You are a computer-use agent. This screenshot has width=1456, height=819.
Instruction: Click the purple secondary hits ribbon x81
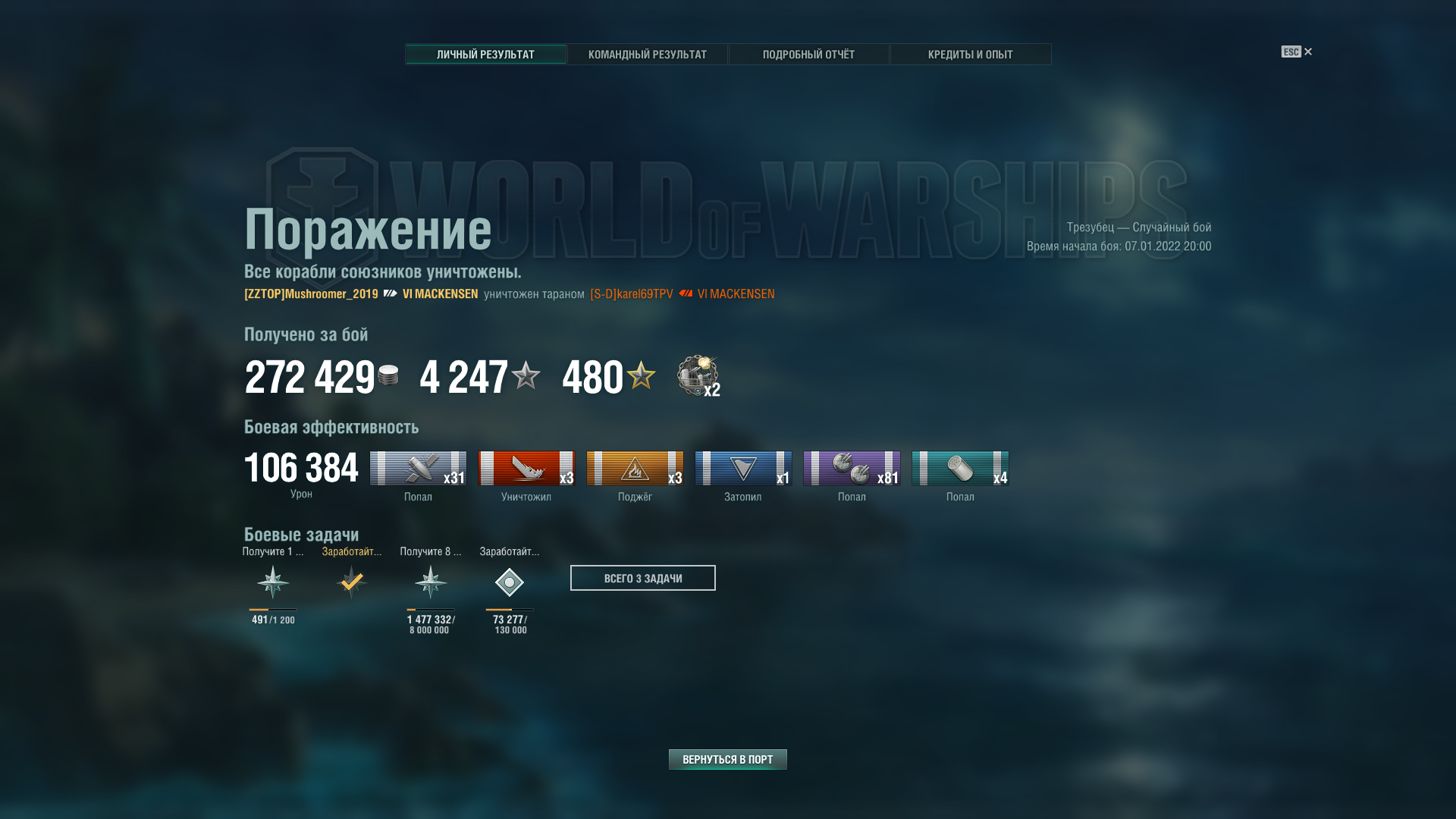pyautogui.click(x=852, y=469)
